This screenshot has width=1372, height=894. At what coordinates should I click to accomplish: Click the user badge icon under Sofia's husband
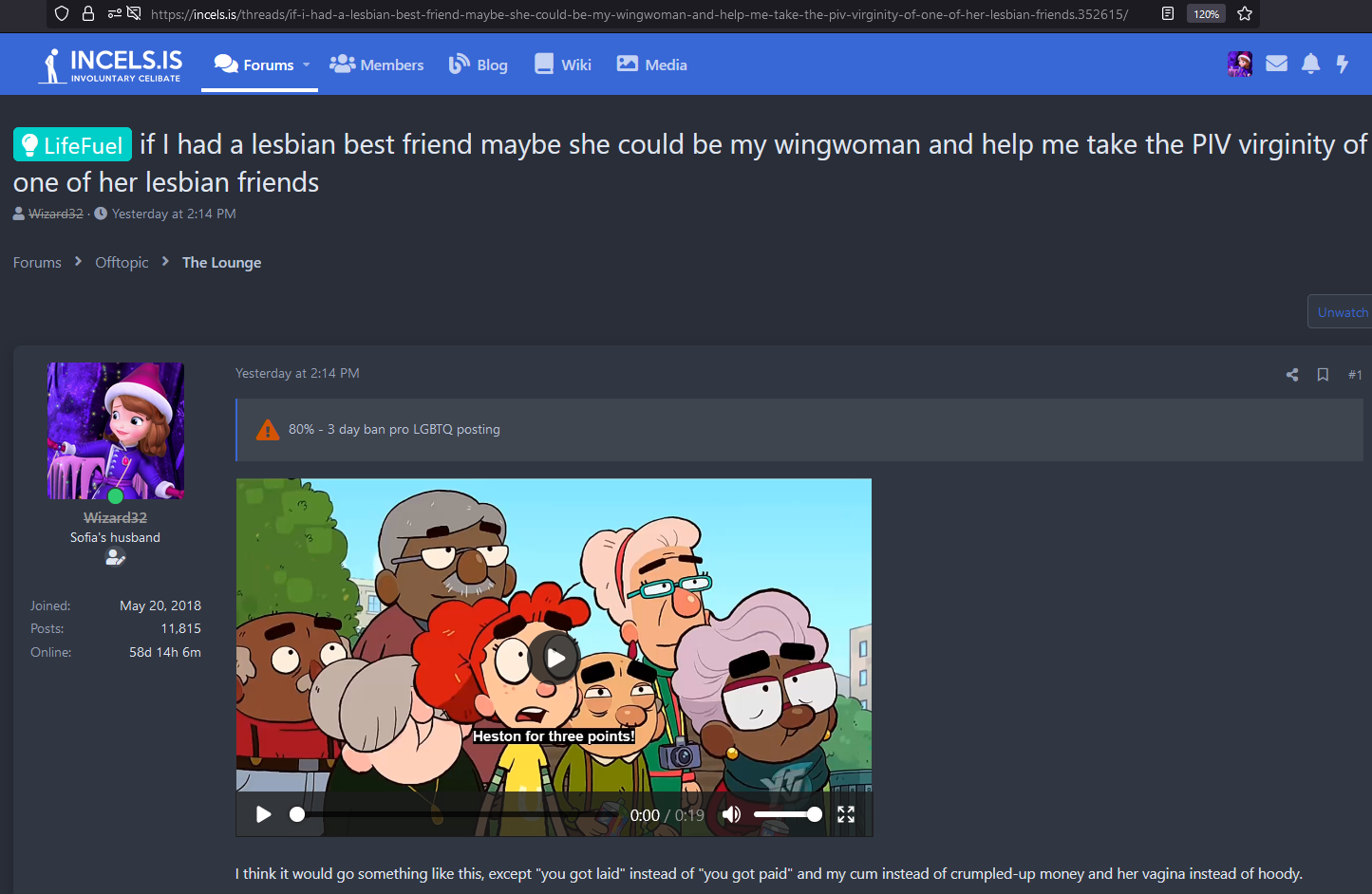click(115, 558)
